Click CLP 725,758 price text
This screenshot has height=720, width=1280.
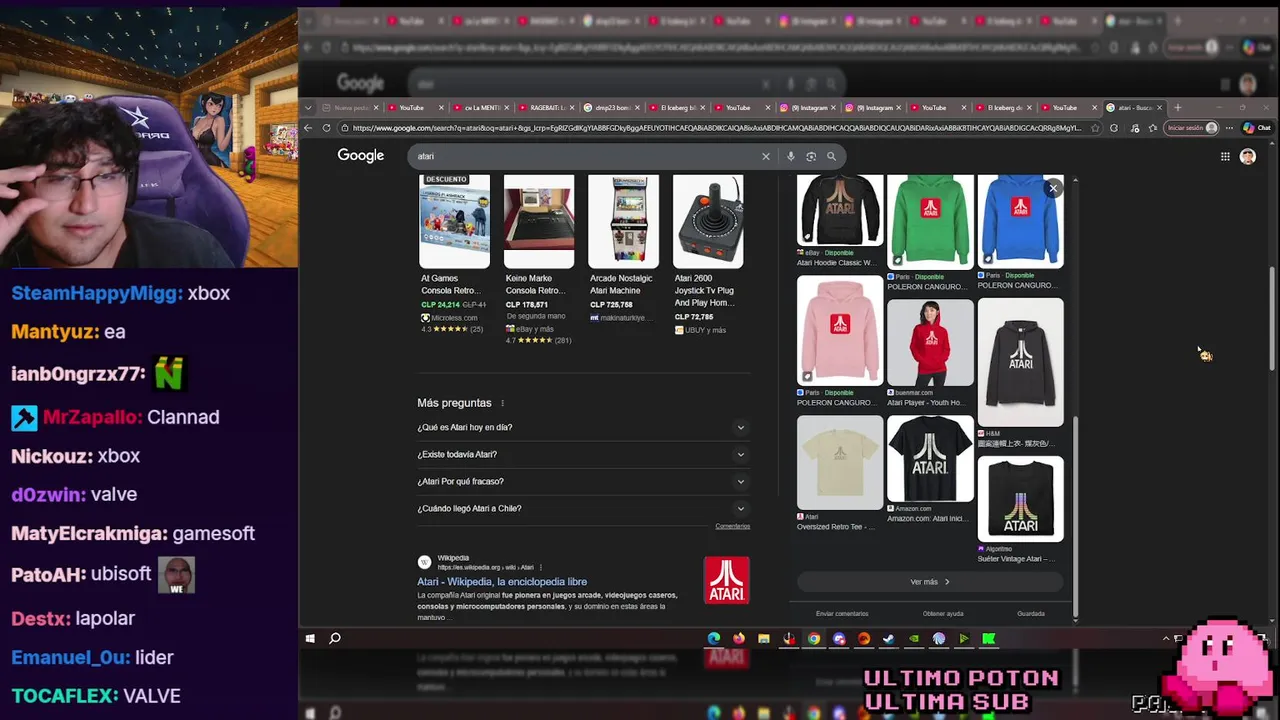pos(611,305)
